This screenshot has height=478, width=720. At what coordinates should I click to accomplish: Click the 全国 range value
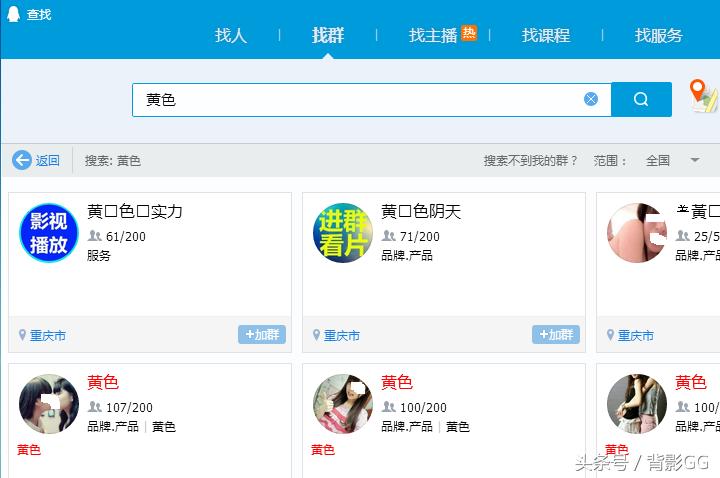point(658,161)
